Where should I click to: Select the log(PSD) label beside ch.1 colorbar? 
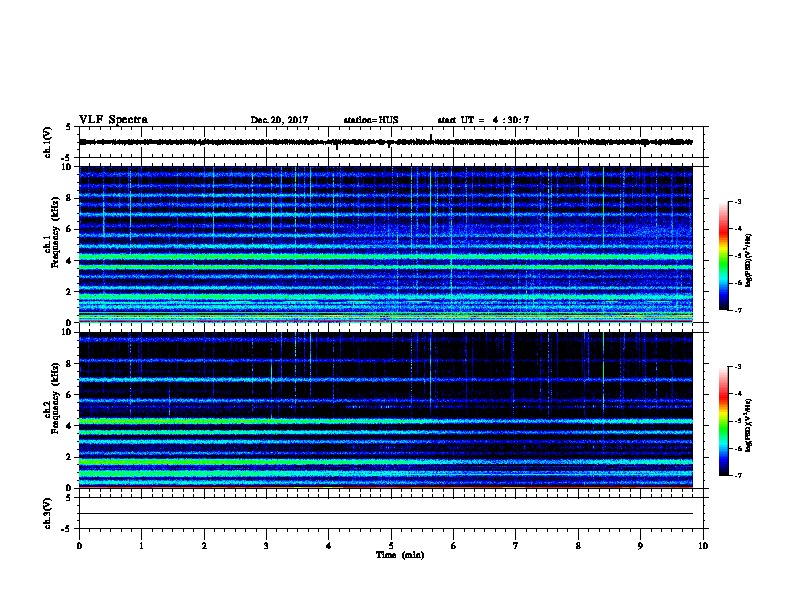[x=749, y=260]
